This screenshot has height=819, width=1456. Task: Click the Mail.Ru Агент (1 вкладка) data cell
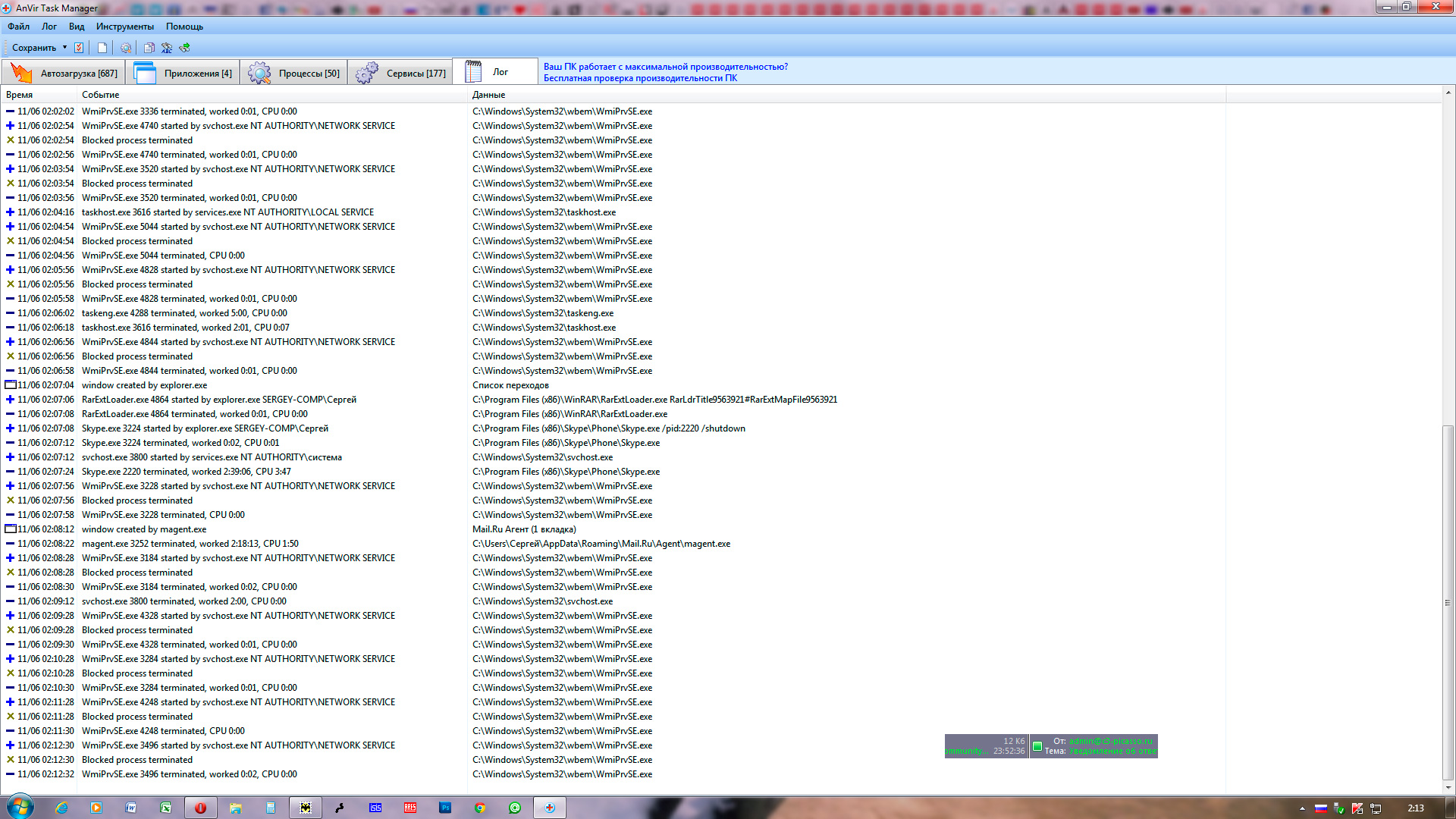[524, 529]
